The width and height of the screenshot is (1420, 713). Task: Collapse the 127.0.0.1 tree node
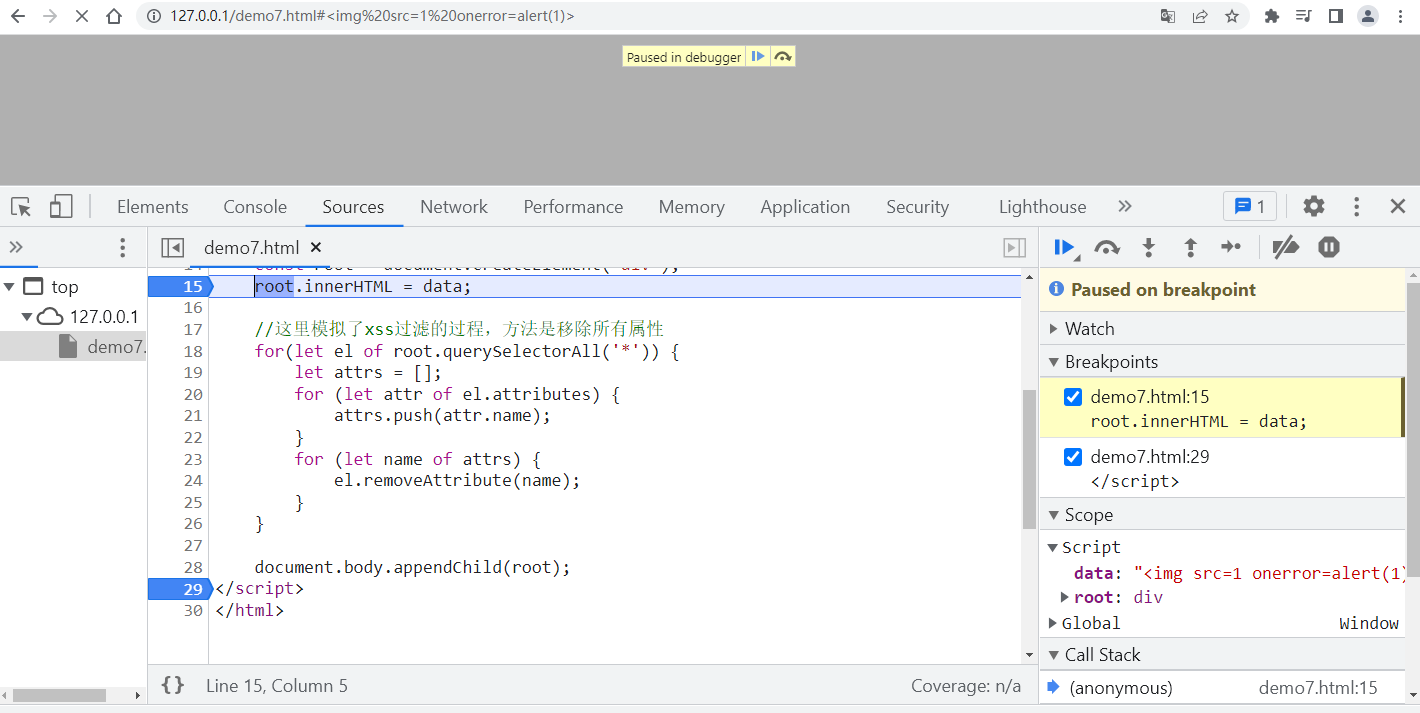pyautogui.click(x=28, y=317)
